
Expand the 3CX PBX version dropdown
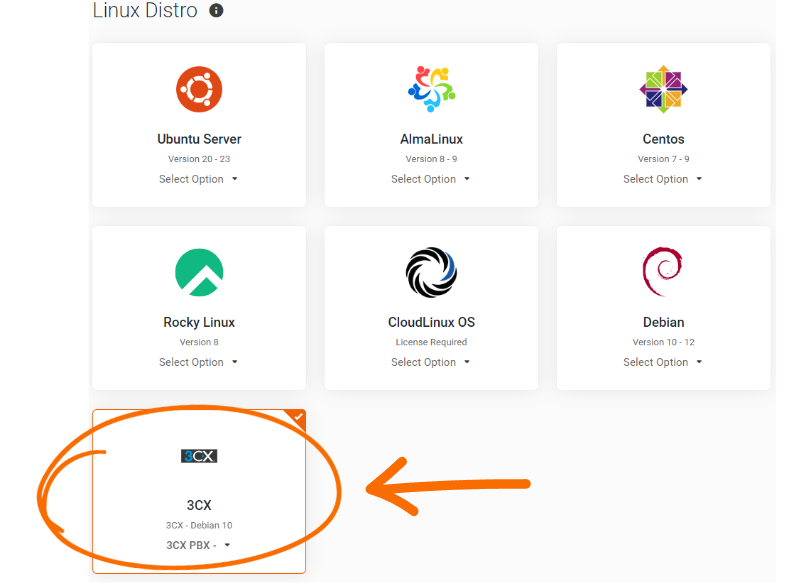(x=198, y=545)
